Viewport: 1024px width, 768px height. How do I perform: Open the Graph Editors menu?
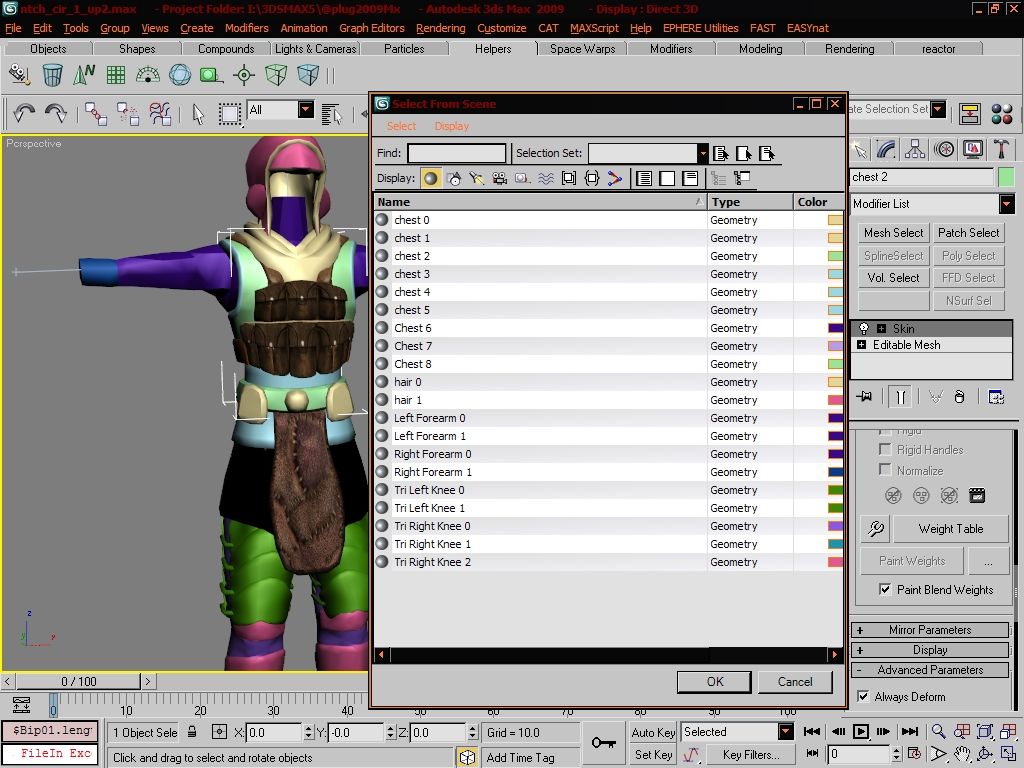click(372, 28)
